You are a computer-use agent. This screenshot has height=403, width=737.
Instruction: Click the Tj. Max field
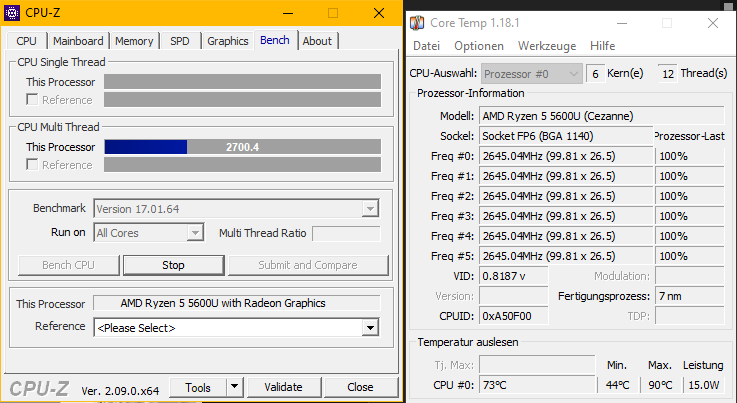coord(537,365)
